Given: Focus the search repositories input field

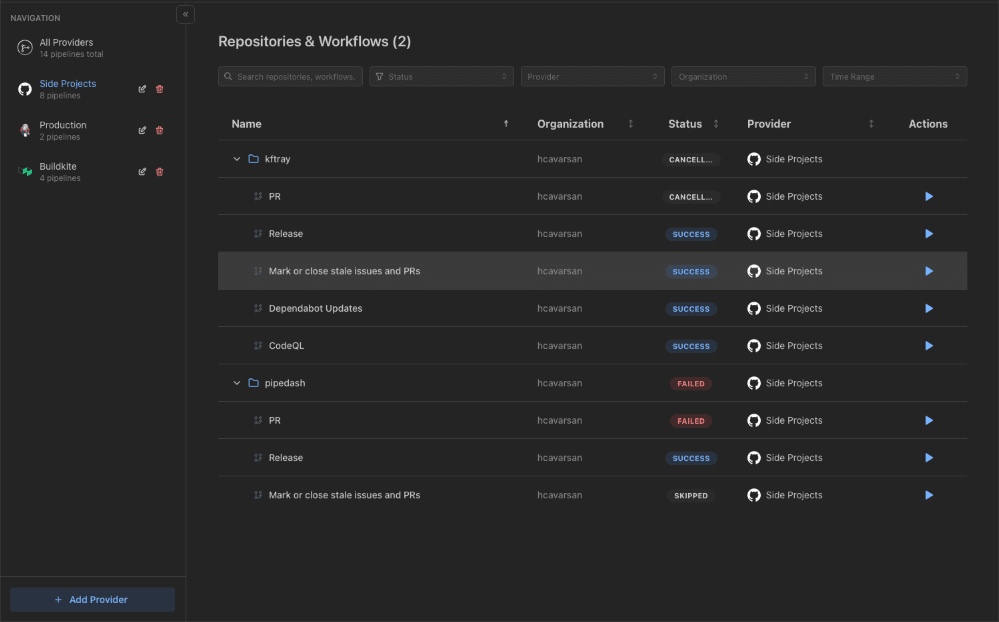Looking at the screenshot, I should click(295, 76).
